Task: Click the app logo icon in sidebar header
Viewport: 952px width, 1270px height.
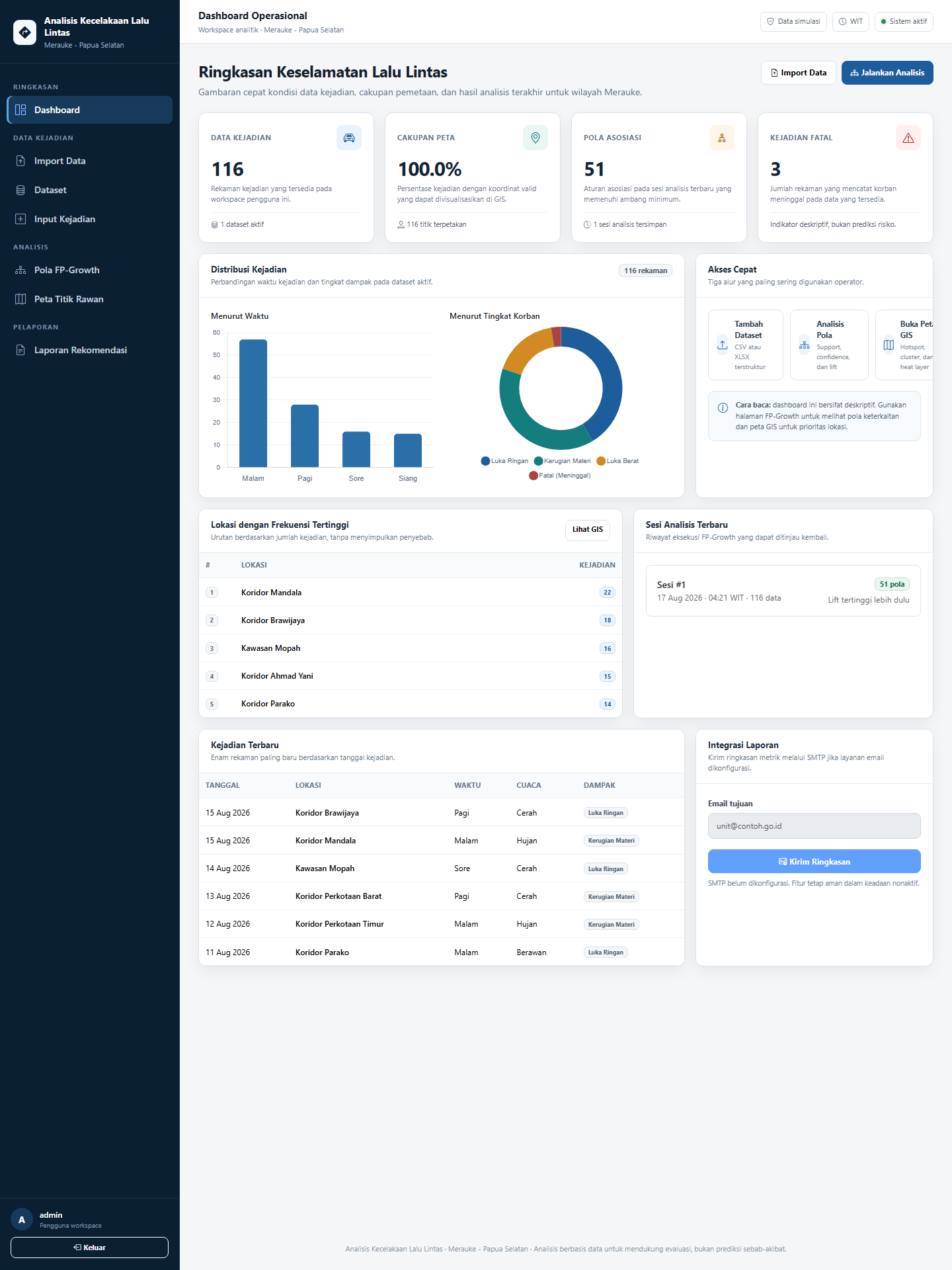Action: click(24, 32)
